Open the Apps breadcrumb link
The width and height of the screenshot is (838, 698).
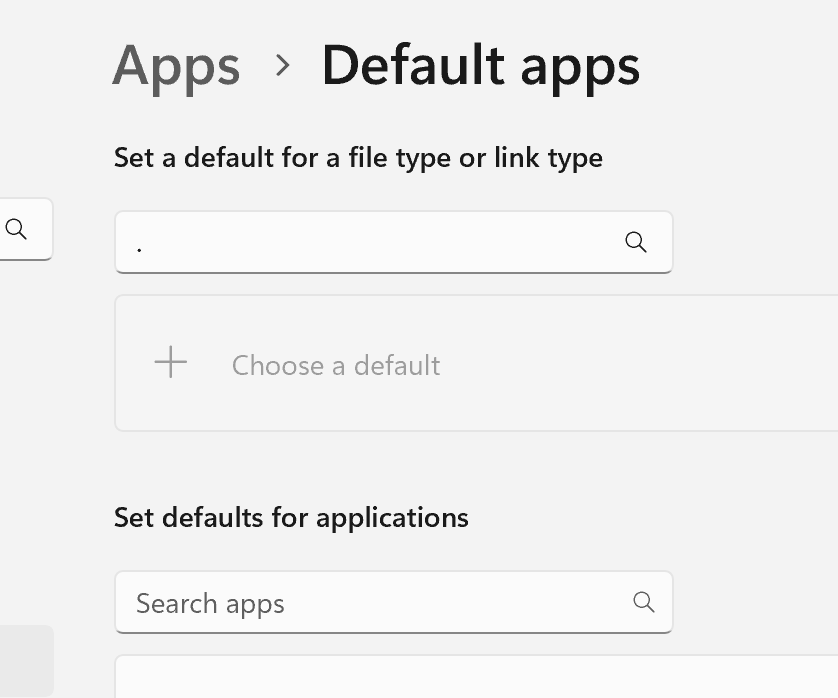click(x=176, y=66)
